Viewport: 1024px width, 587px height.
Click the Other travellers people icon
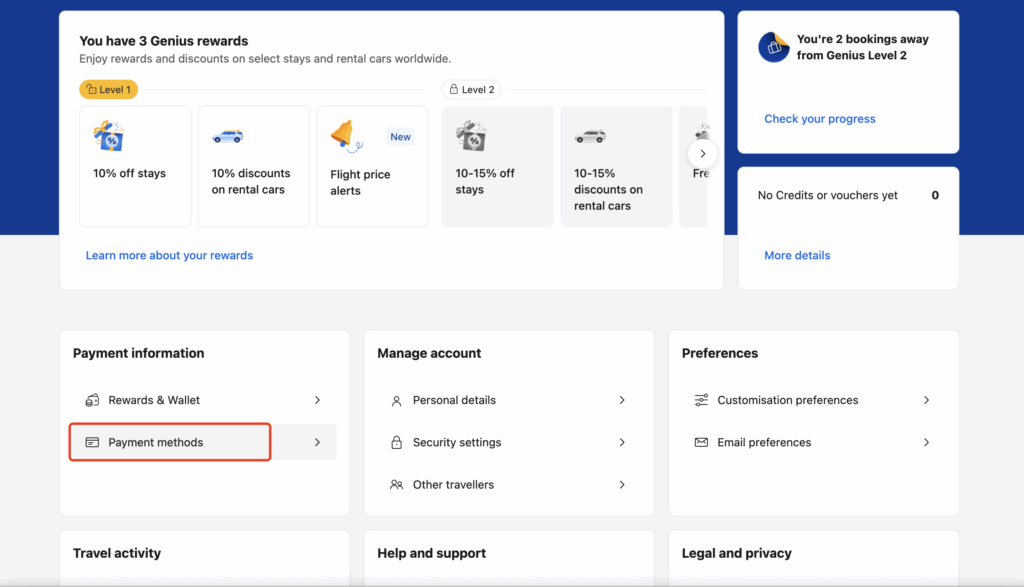[x=396, y=485]
